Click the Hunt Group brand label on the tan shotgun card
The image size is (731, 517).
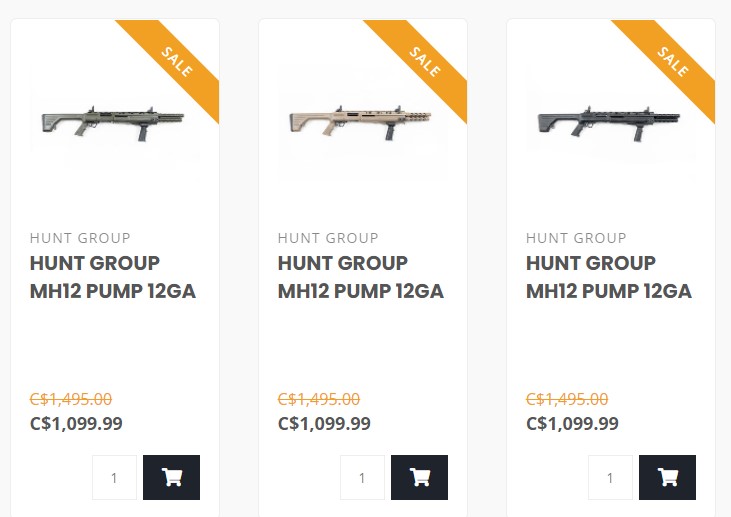coord(328,238)
